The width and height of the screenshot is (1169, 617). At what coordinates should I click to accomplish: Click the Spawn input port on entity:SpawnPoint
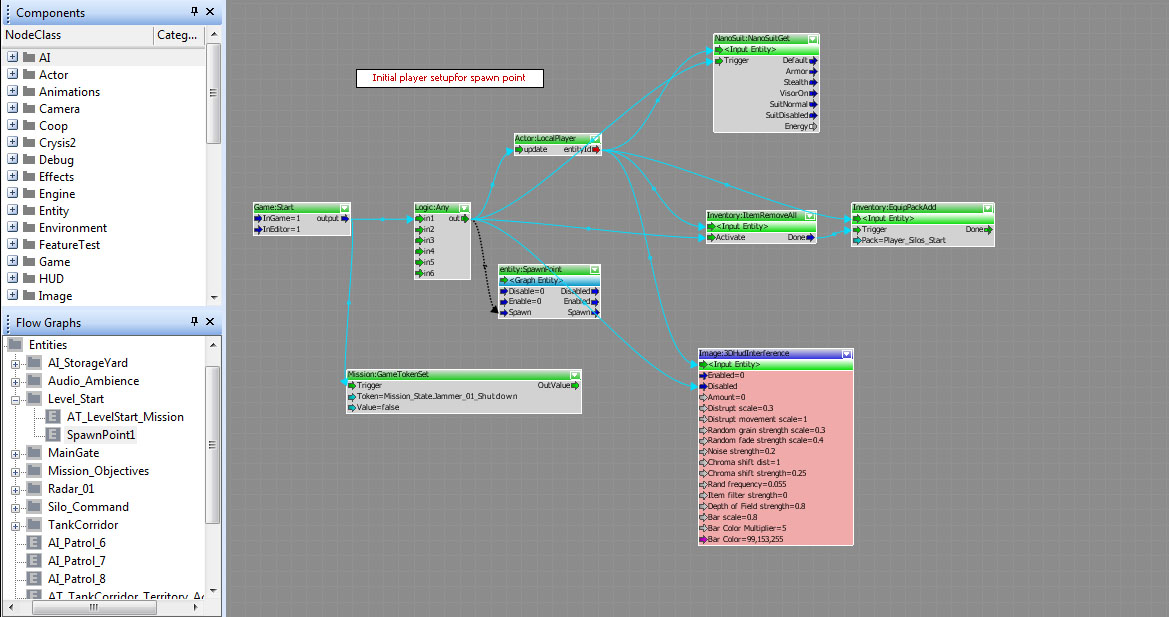click(x=503, y=312)
